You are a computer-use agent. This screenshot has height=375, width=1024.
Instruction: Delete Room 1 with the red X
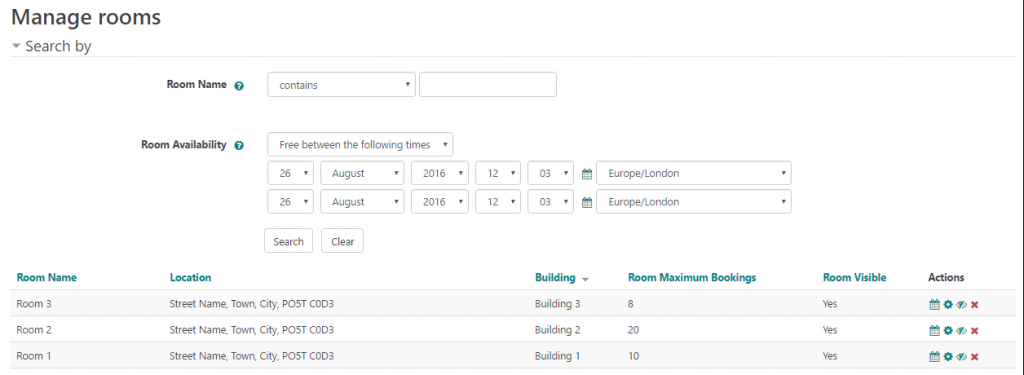point(974,357)
